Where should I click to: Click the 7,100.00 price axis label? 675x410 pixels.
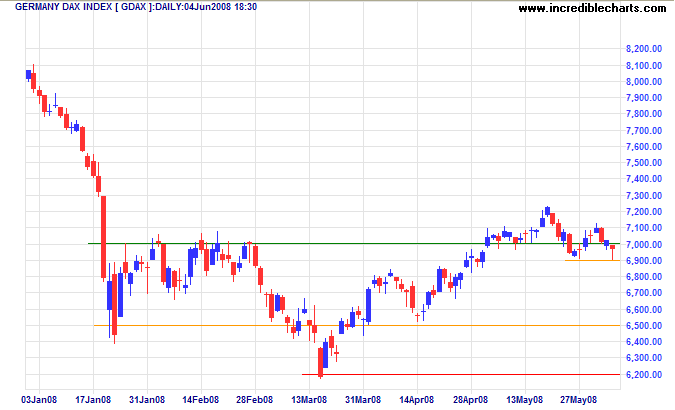644,228
